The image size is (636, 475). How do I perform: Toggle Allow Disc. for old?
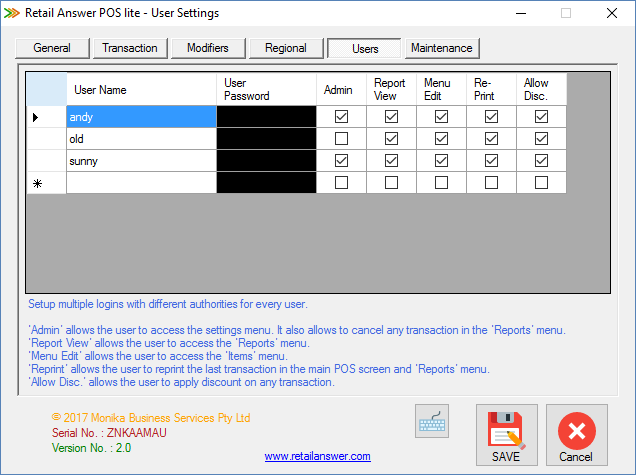pos(541,139)
